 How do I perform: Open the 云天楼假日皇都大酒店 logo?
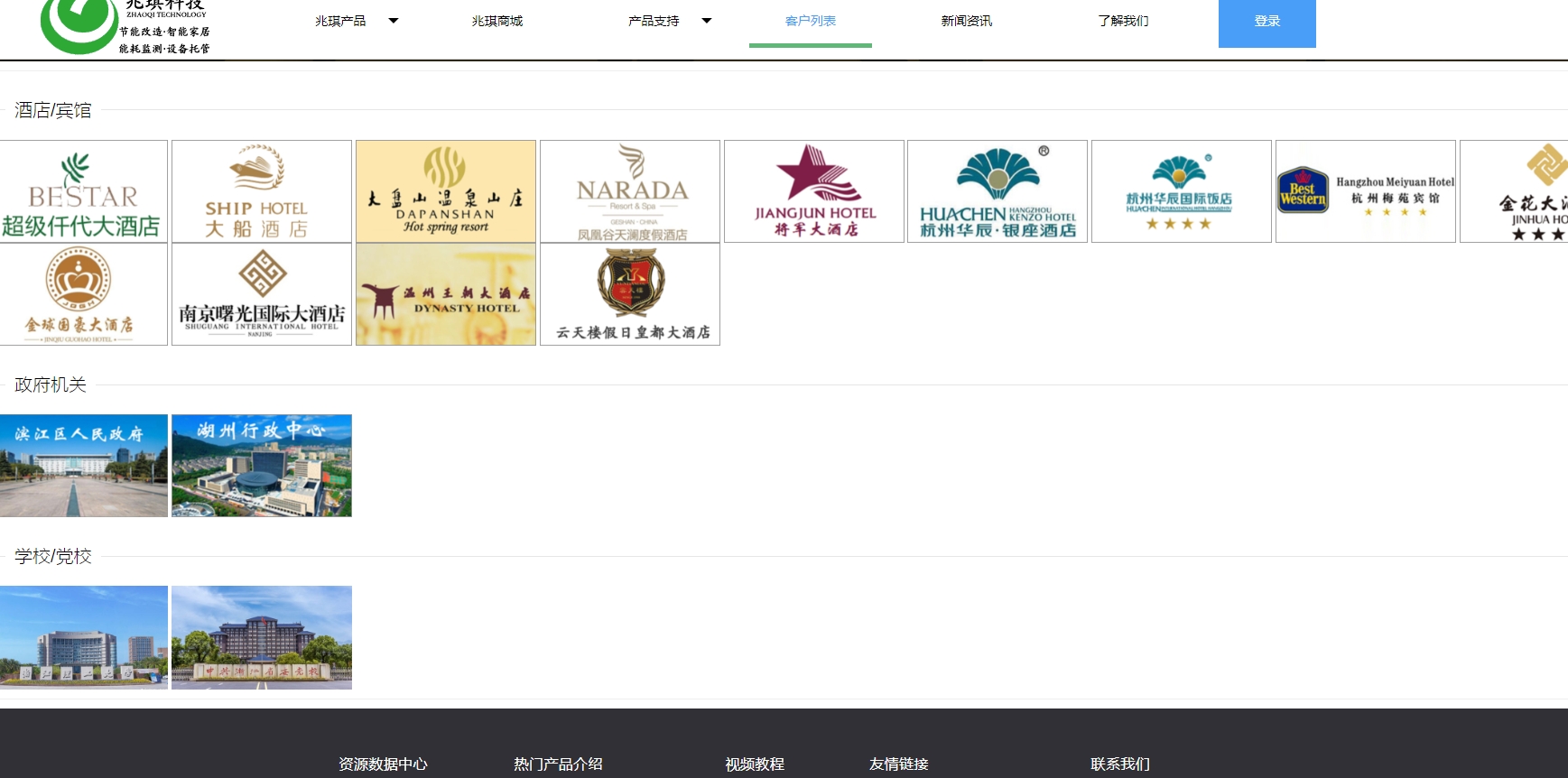coord(630,294)
